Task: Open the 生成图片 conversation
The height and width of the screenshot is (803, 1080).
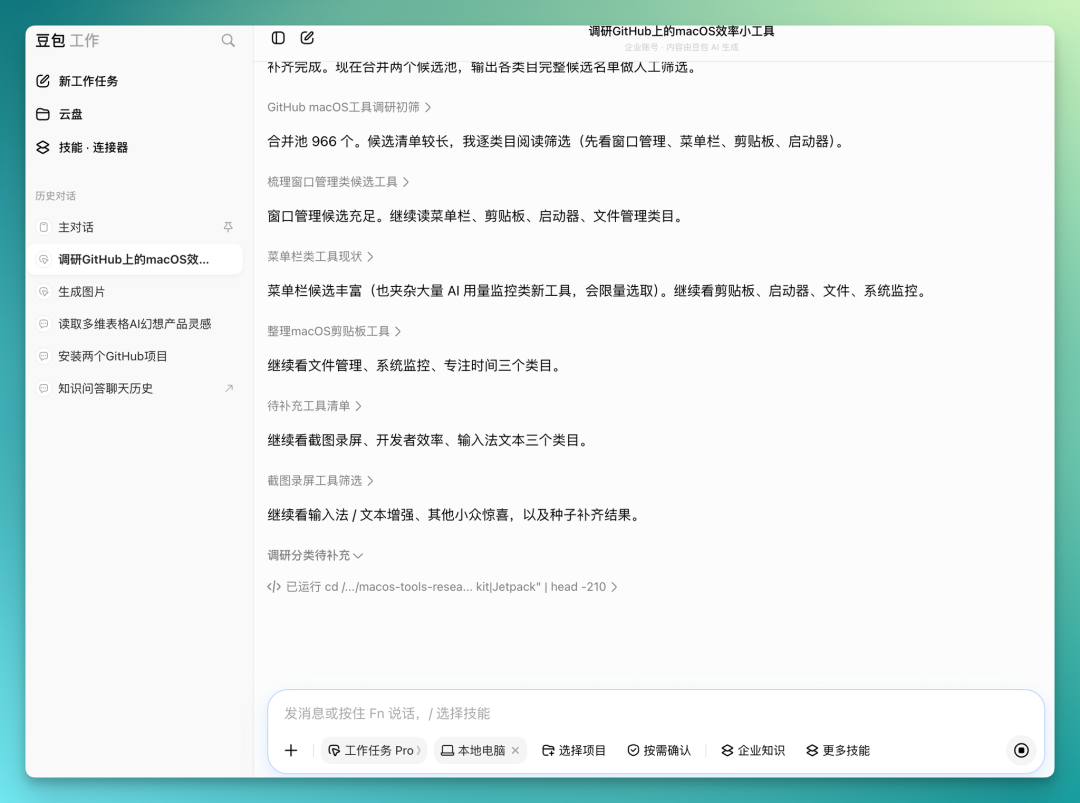Action: point(136,291)
